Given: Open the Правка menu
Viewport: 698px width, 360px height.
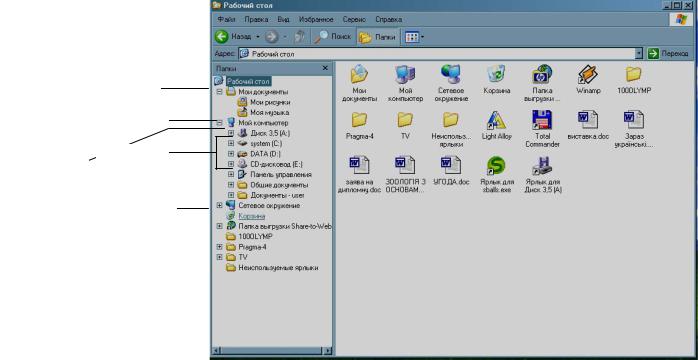Looking at the screenshot, I should (x=256, y=20).
